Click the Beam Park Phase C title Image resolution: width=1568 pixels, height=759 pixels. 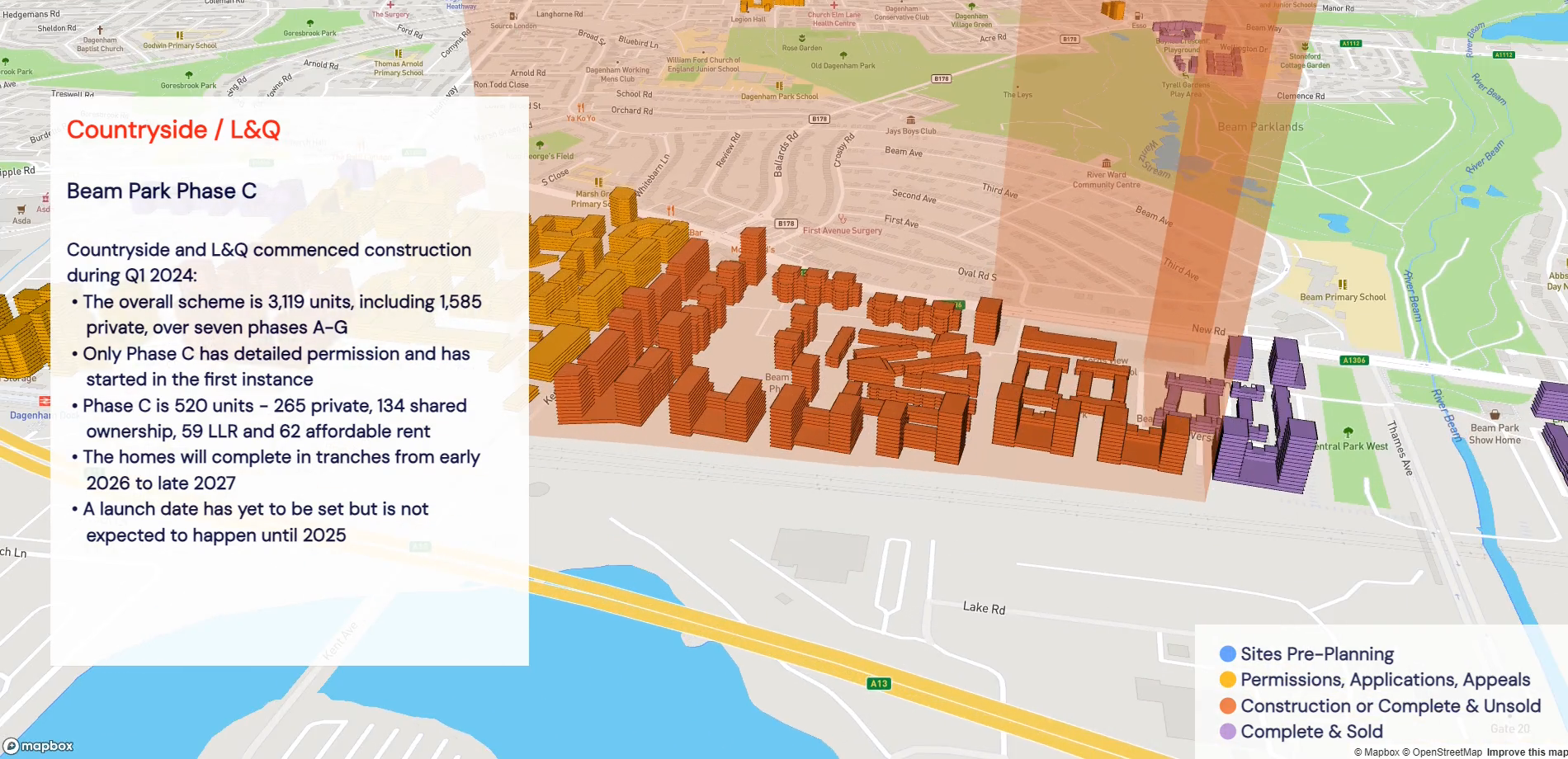[x=162, y=191]
